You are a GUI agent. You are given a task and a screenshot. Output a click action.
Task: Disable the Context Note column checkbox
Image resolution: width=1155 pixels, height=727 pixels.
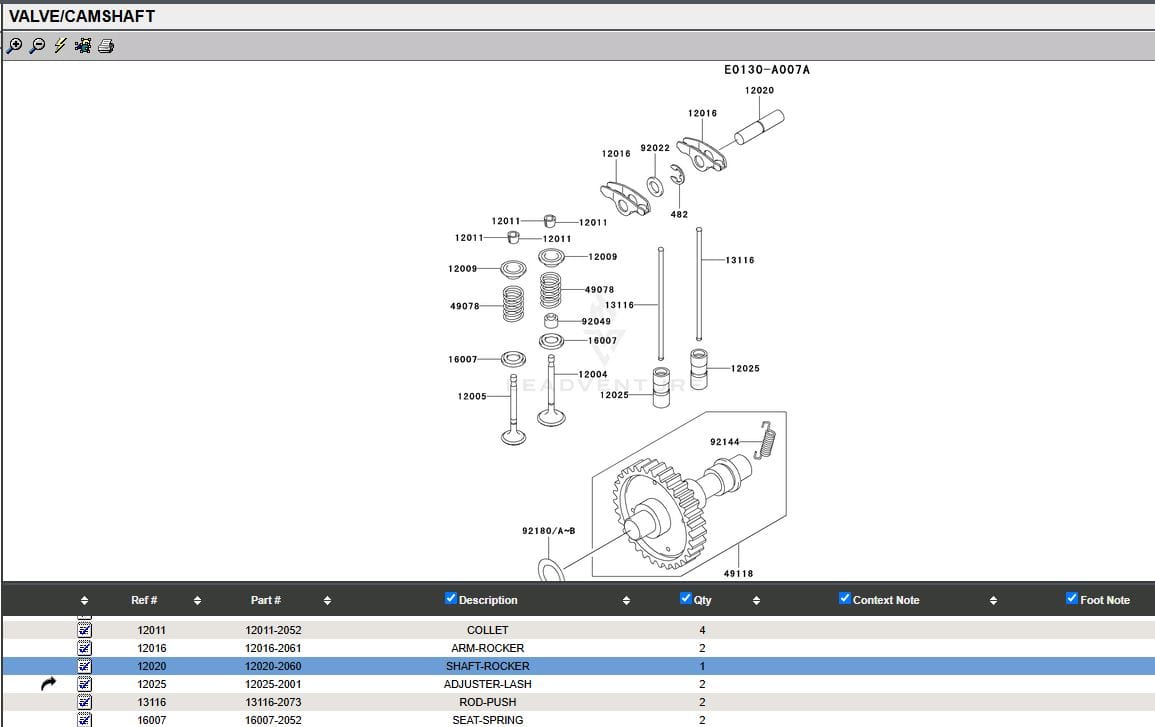845,599
